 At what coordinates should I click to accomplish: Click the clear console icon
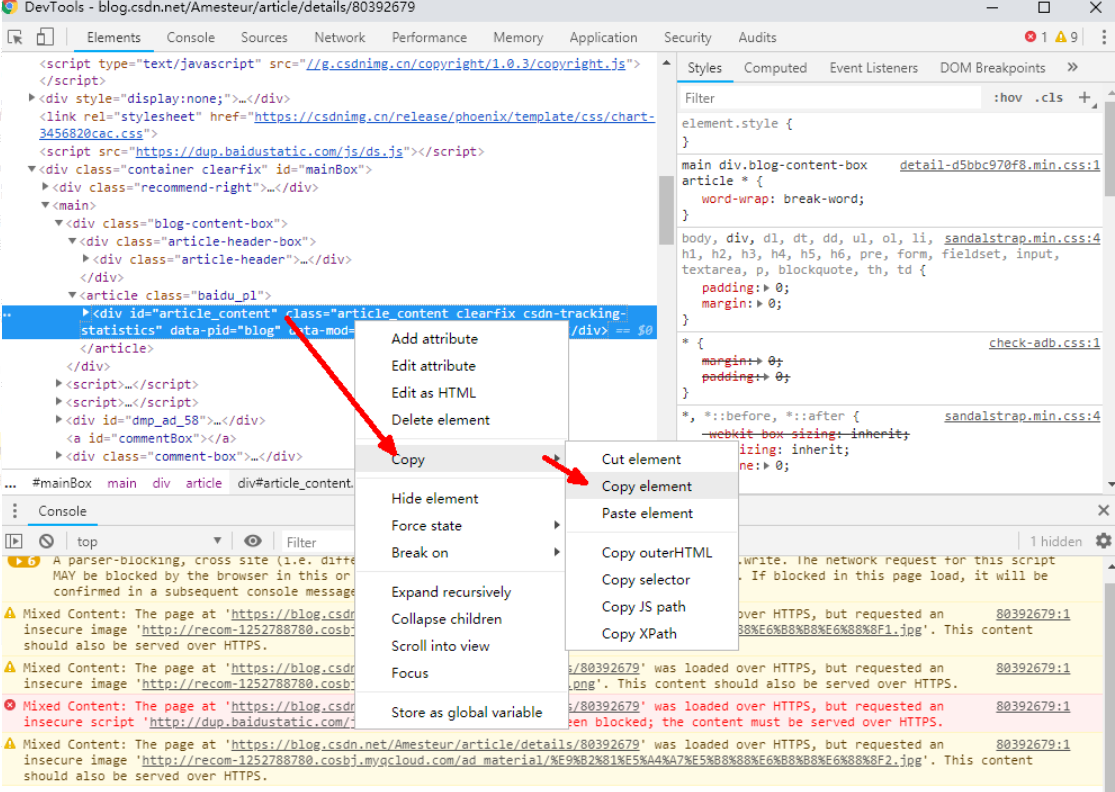(x=46, y=541)
